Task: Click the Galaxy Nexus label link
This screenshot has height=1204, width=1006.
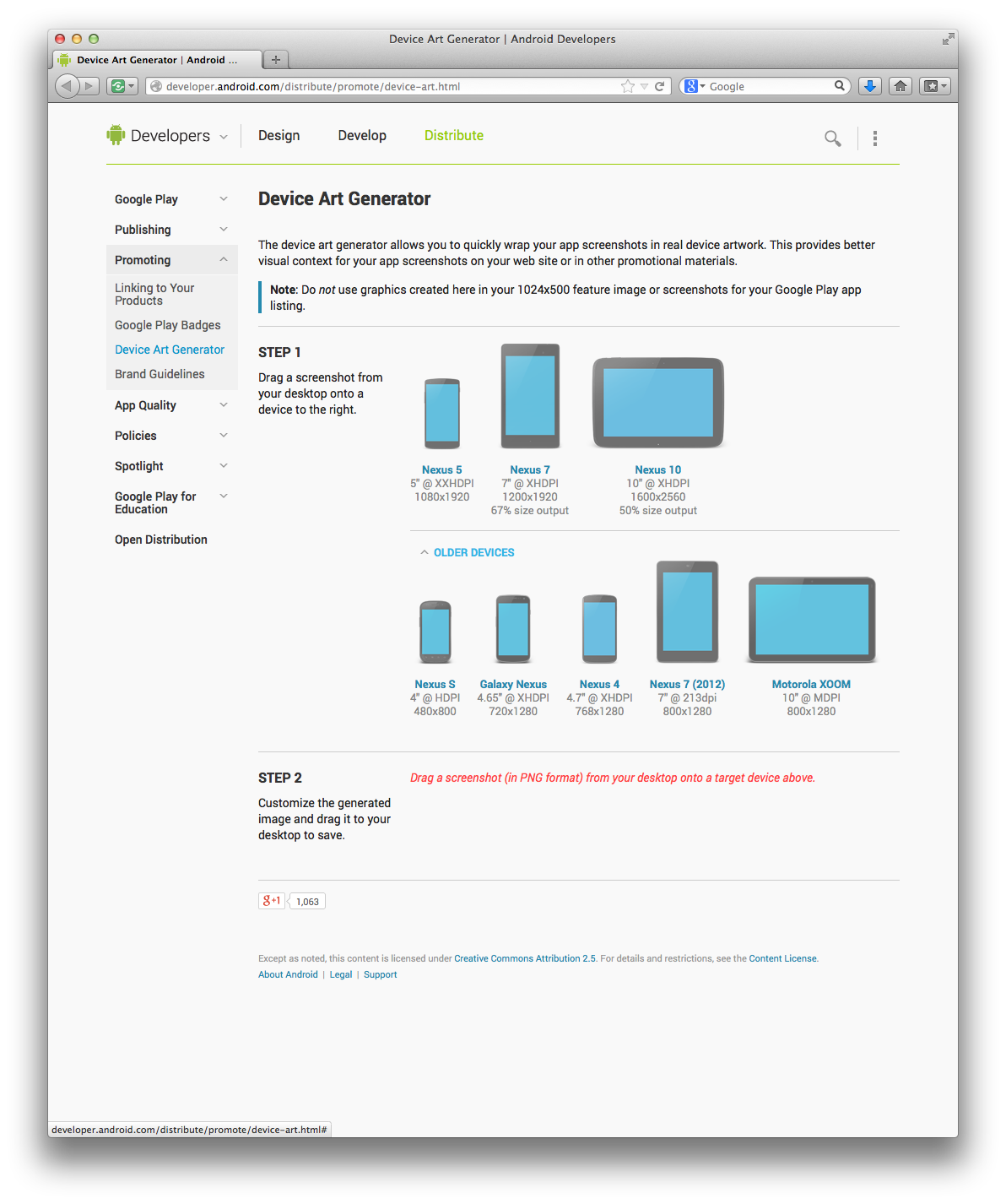Action: [x=513, y=684]
